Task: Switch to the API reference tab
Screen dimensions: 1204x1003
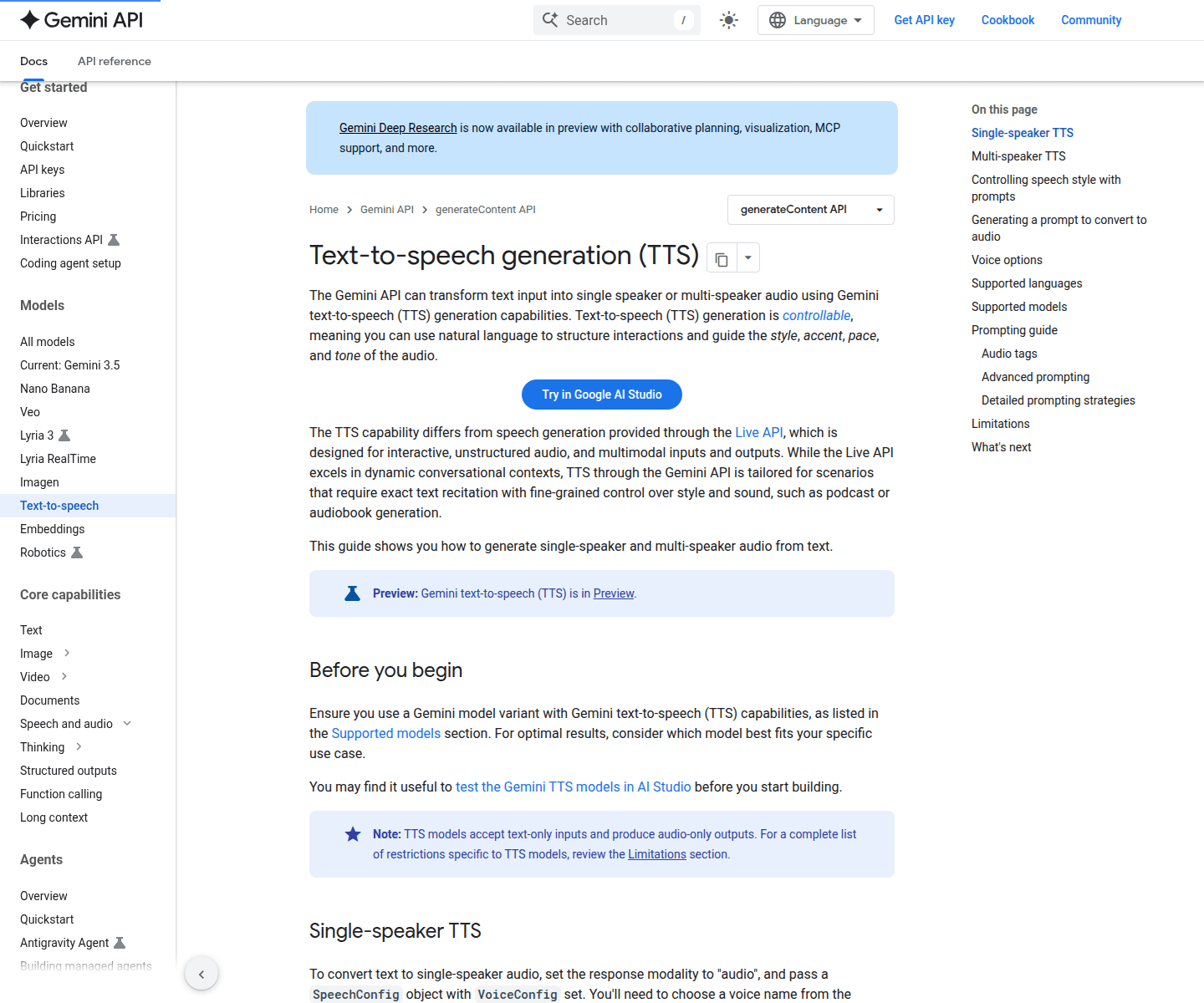Action: [x=115, y=61]
